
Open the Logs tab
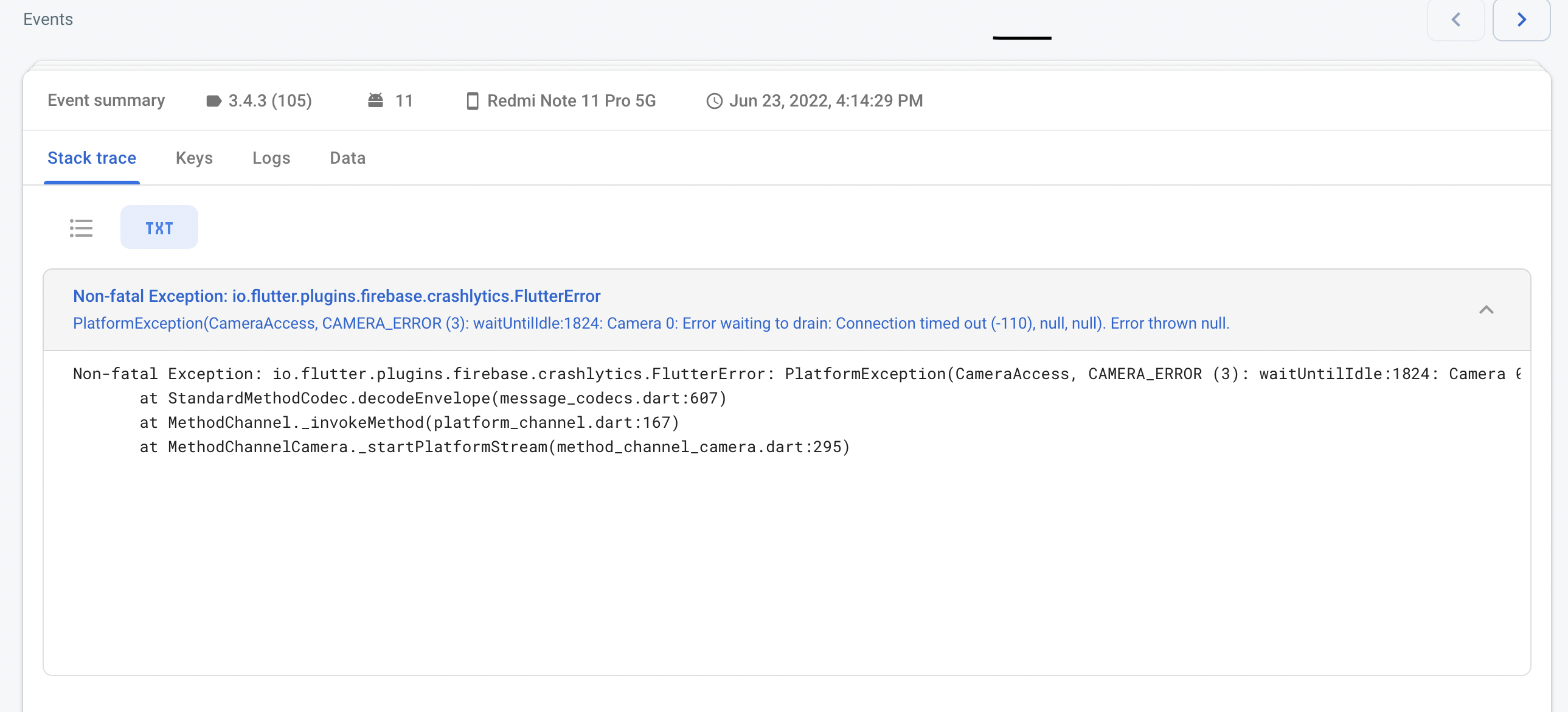click(271, 158)
